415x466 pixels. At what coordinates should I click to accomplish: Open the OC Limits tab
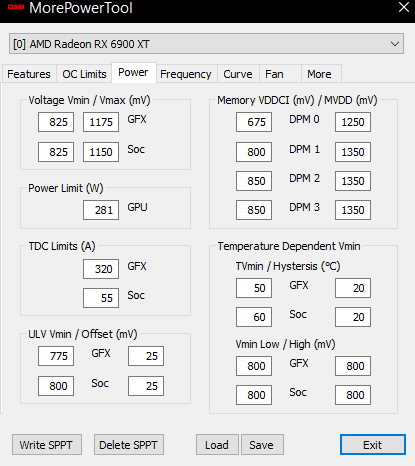[x=84, y=74]
